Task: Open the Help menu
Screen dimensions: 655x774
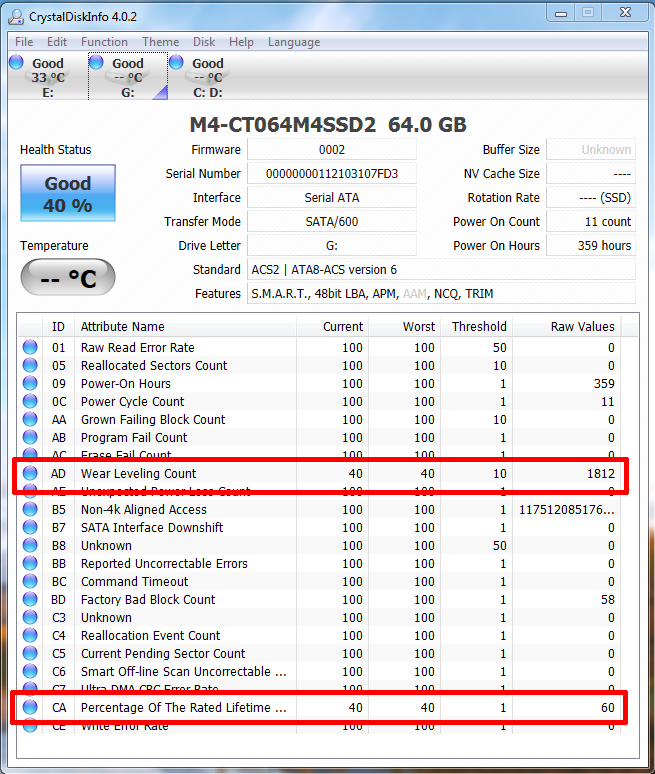Action: pyautogui.click(x=241, y=42)
